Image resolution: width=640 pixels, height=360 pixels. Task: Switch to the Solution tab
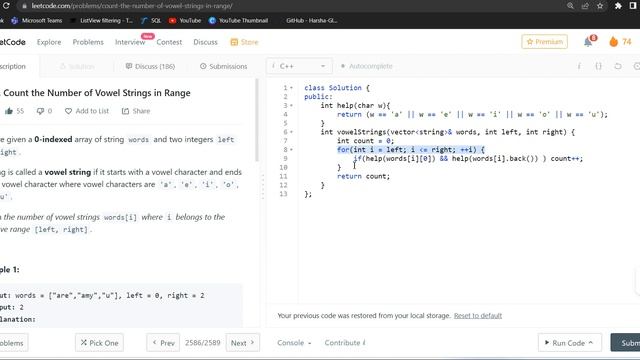pyautogui.click(x=77, y=66)
